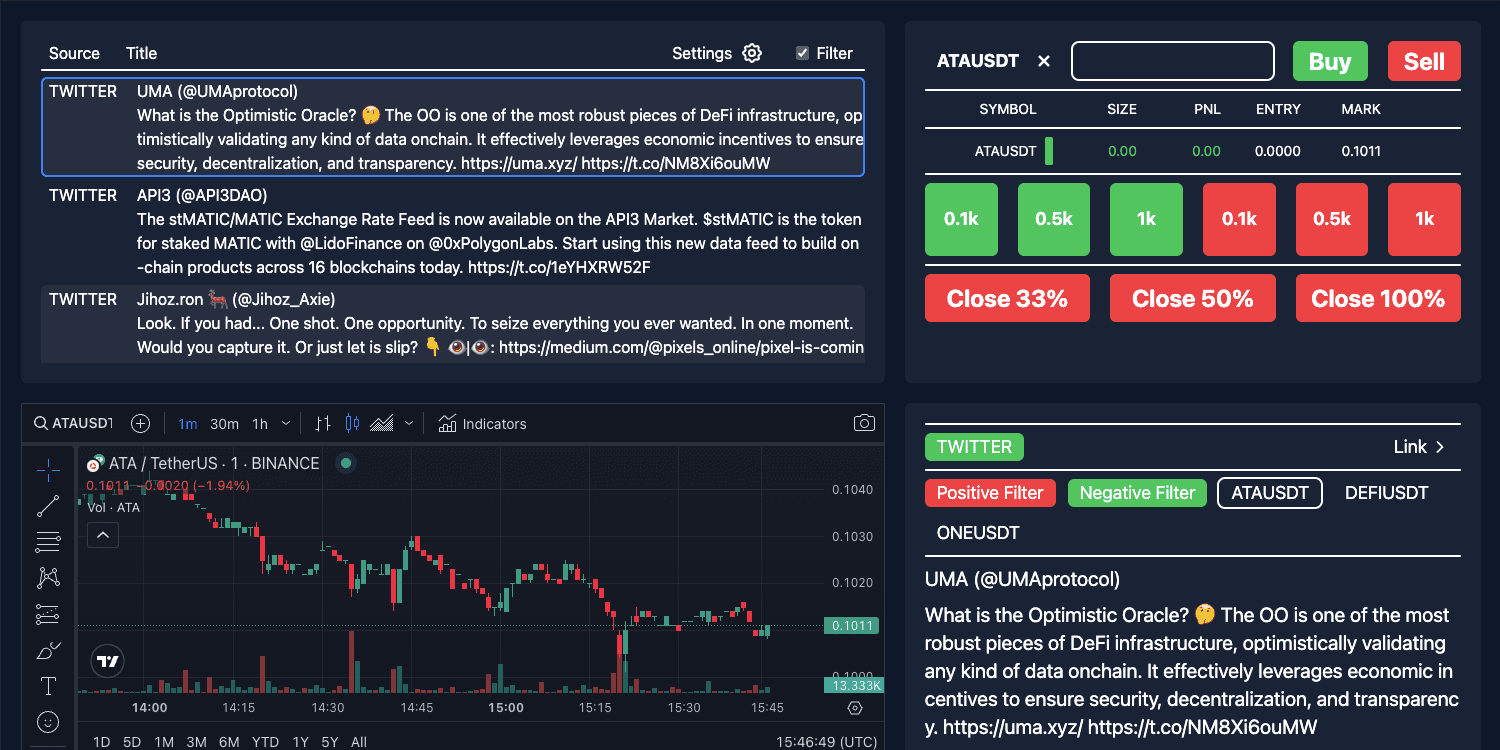
Task: Open chart settings gear near time axis
Action: coord(854,708)
